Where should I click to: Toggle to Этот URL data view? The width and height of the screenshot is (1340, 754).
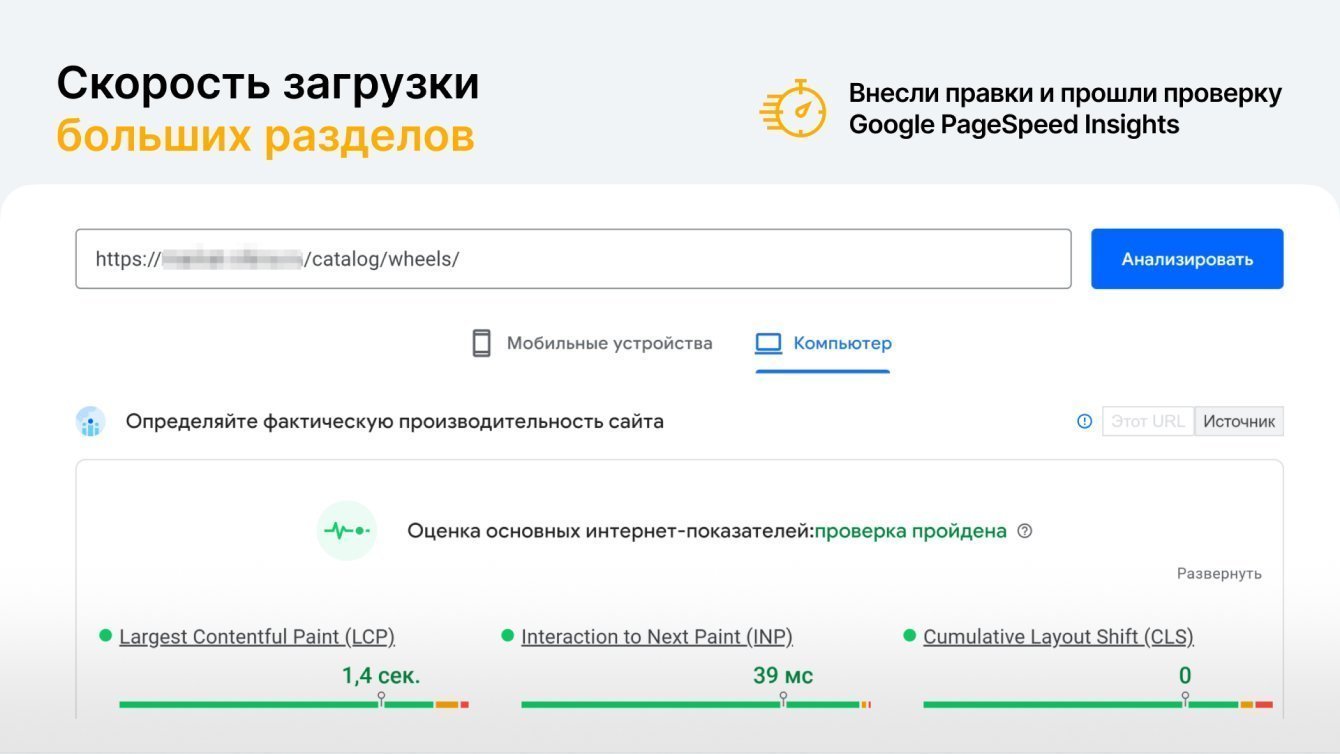click(1148, 421)
